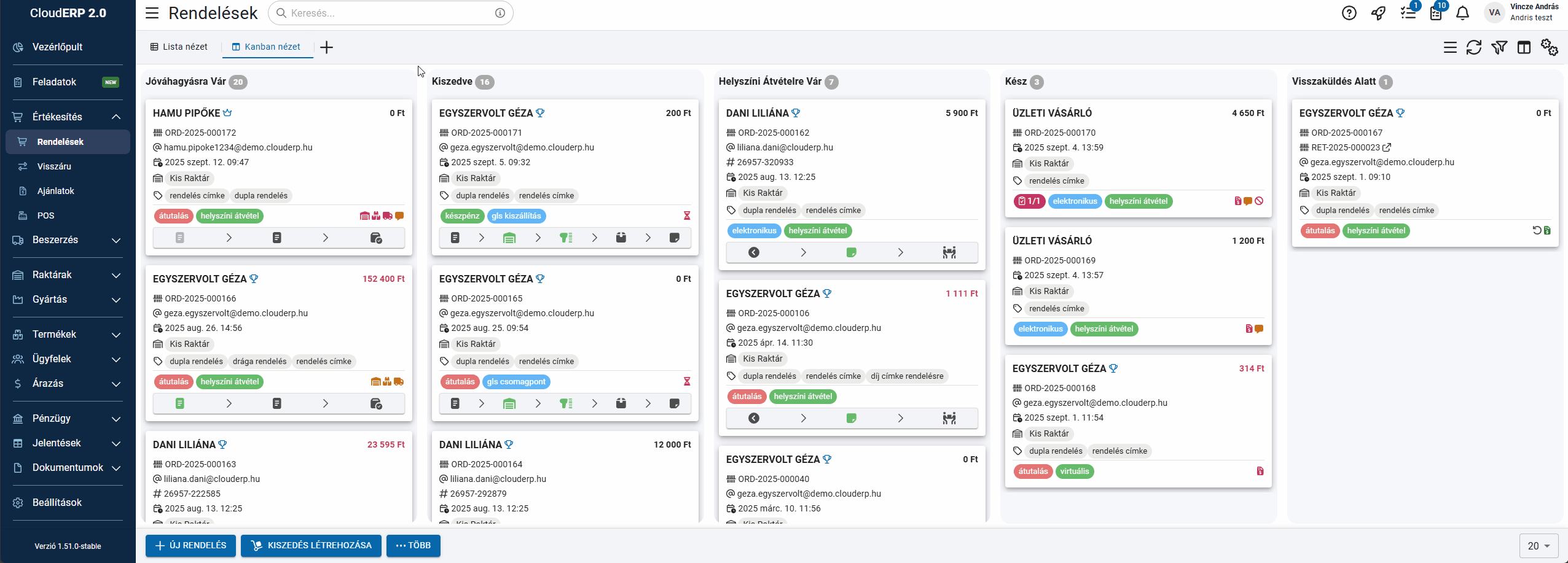Open kanban settings gears icon

coord(1549,47)
